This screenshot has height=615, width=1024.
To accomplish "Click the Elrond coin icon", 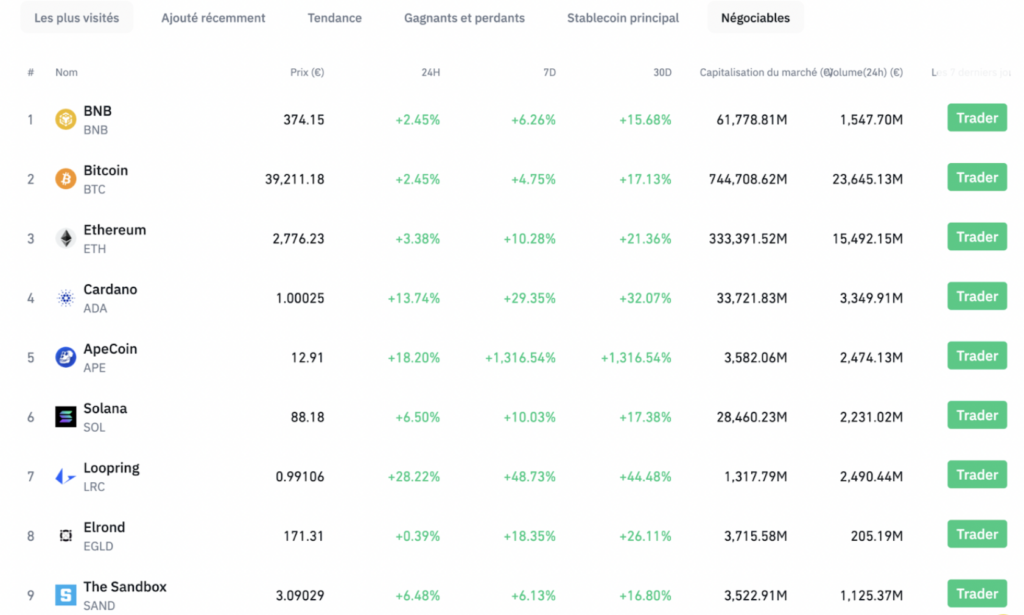I will pyautogui.click(x=64, y=534).
